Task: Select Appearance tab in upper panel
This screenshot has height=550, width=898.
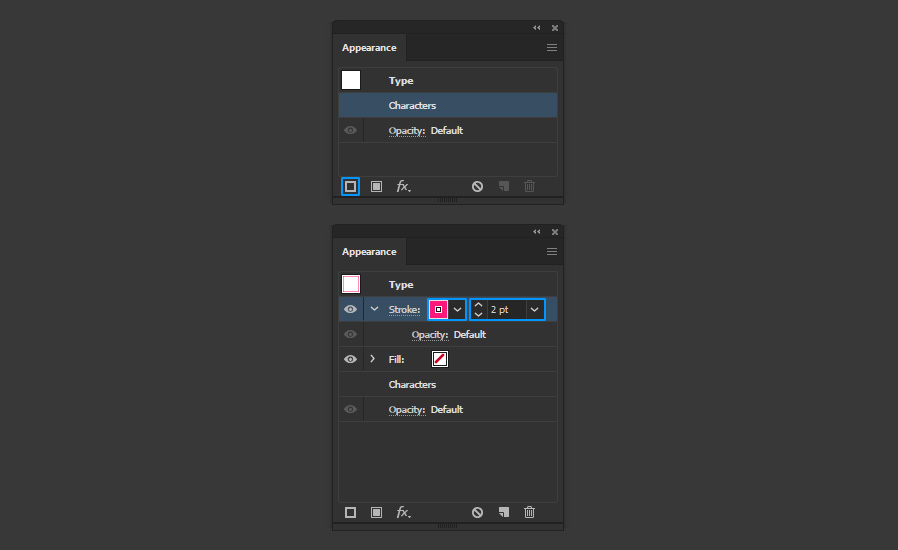Action: pyautogui.click(x=369, y=48)
